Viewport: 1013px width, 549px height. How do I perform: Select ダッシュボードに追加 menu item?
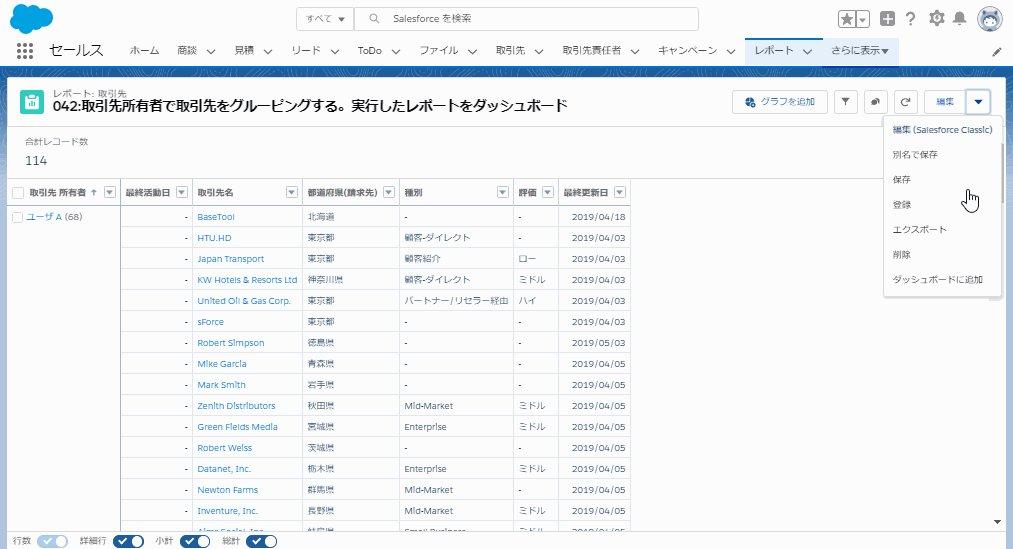tap(942, 280)
